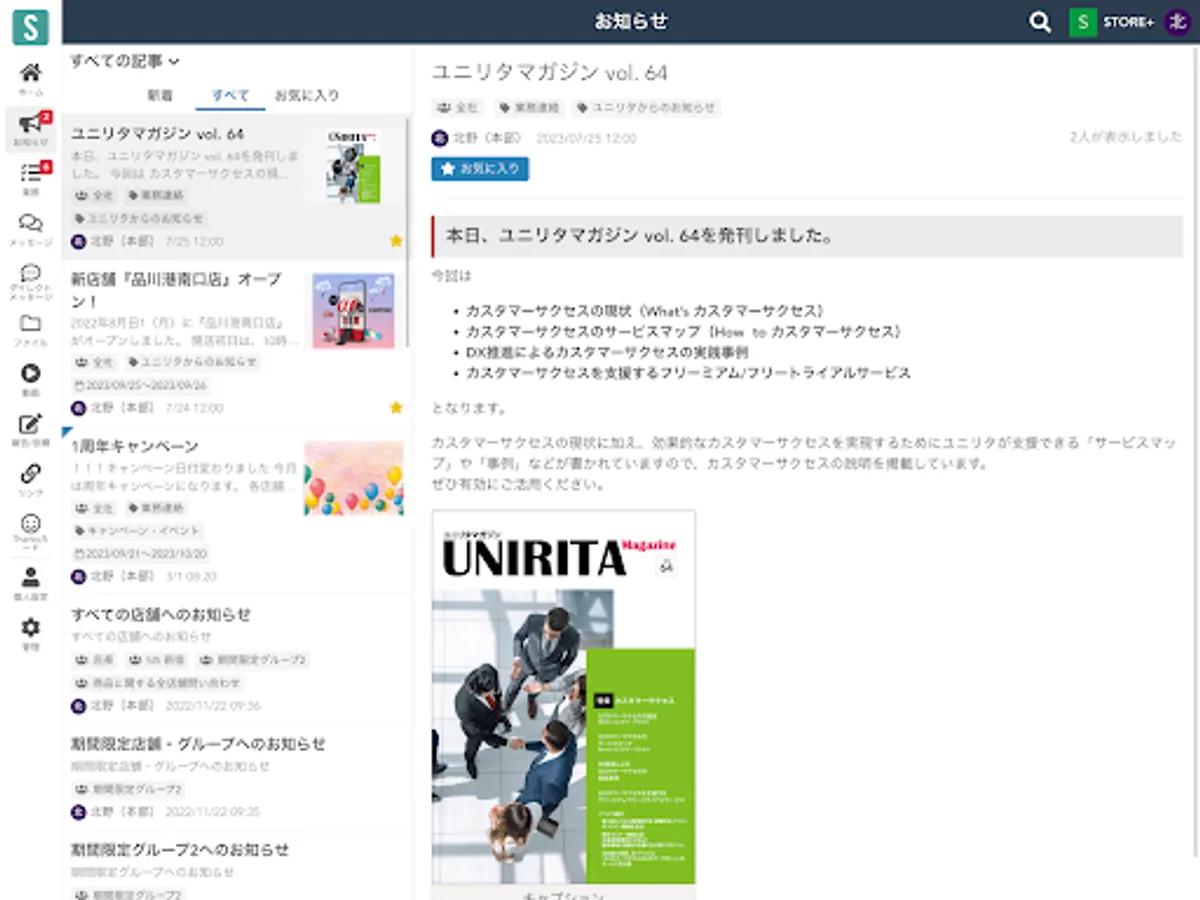Click the お知らせ page title in top bar
Image resolution: width=1200 pixels, height=900 pixels.
[x=630, y=21]
